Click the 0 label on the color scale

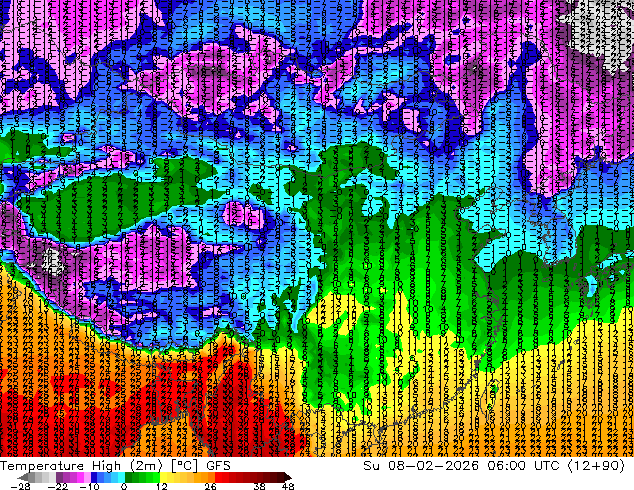[124, 486]
